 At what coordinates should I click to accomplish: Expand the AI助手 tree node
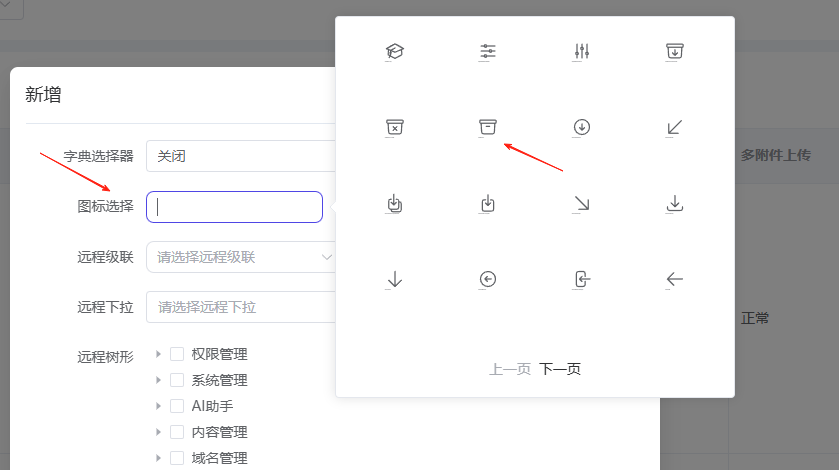(158, 406)
